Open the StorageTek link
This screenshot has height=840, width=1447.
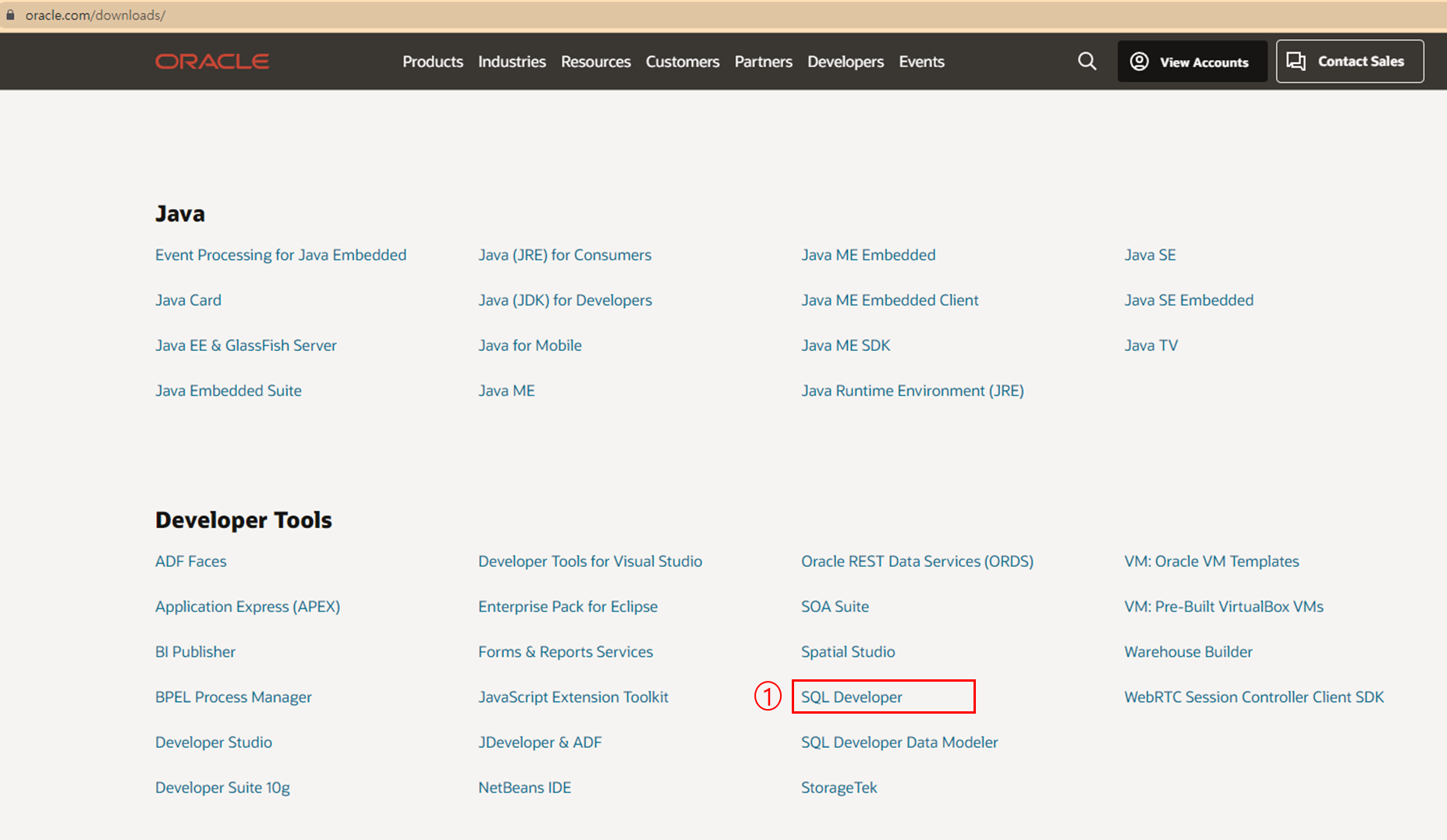coord(839,788)
